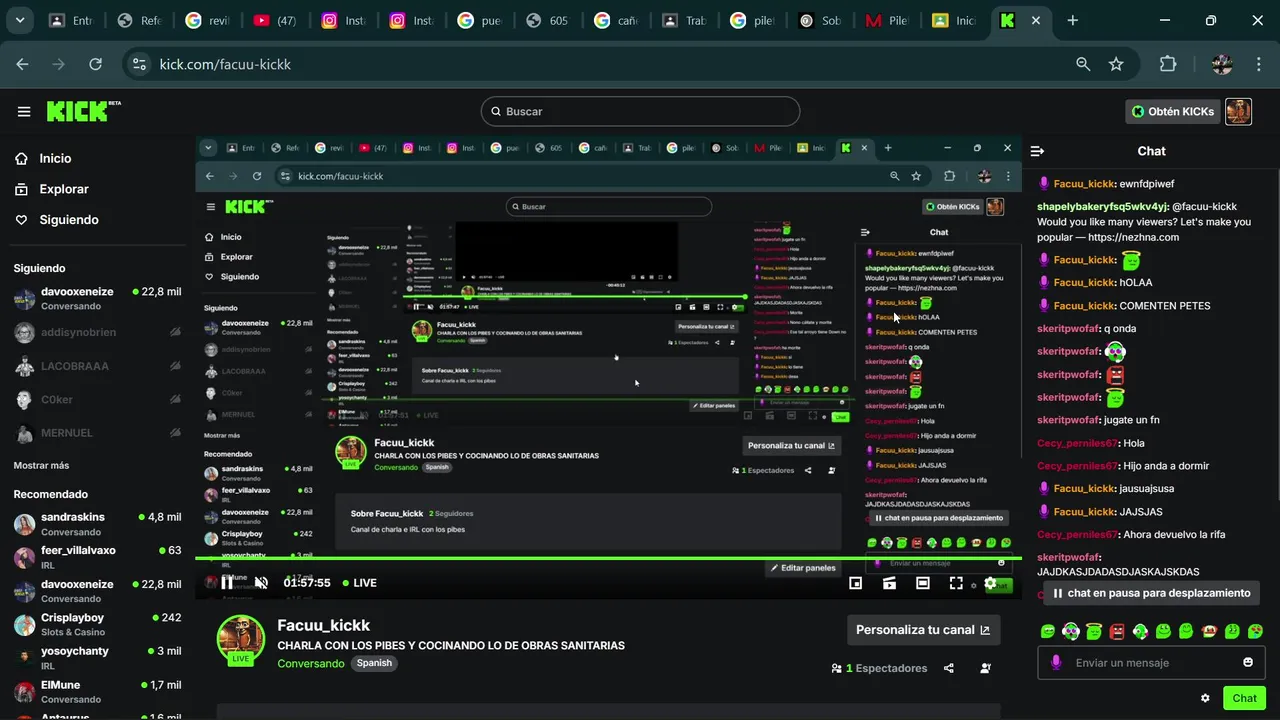Click the 1 Espectadores viewer count
The image size is (1280, 720).
[x=879, y=668]
